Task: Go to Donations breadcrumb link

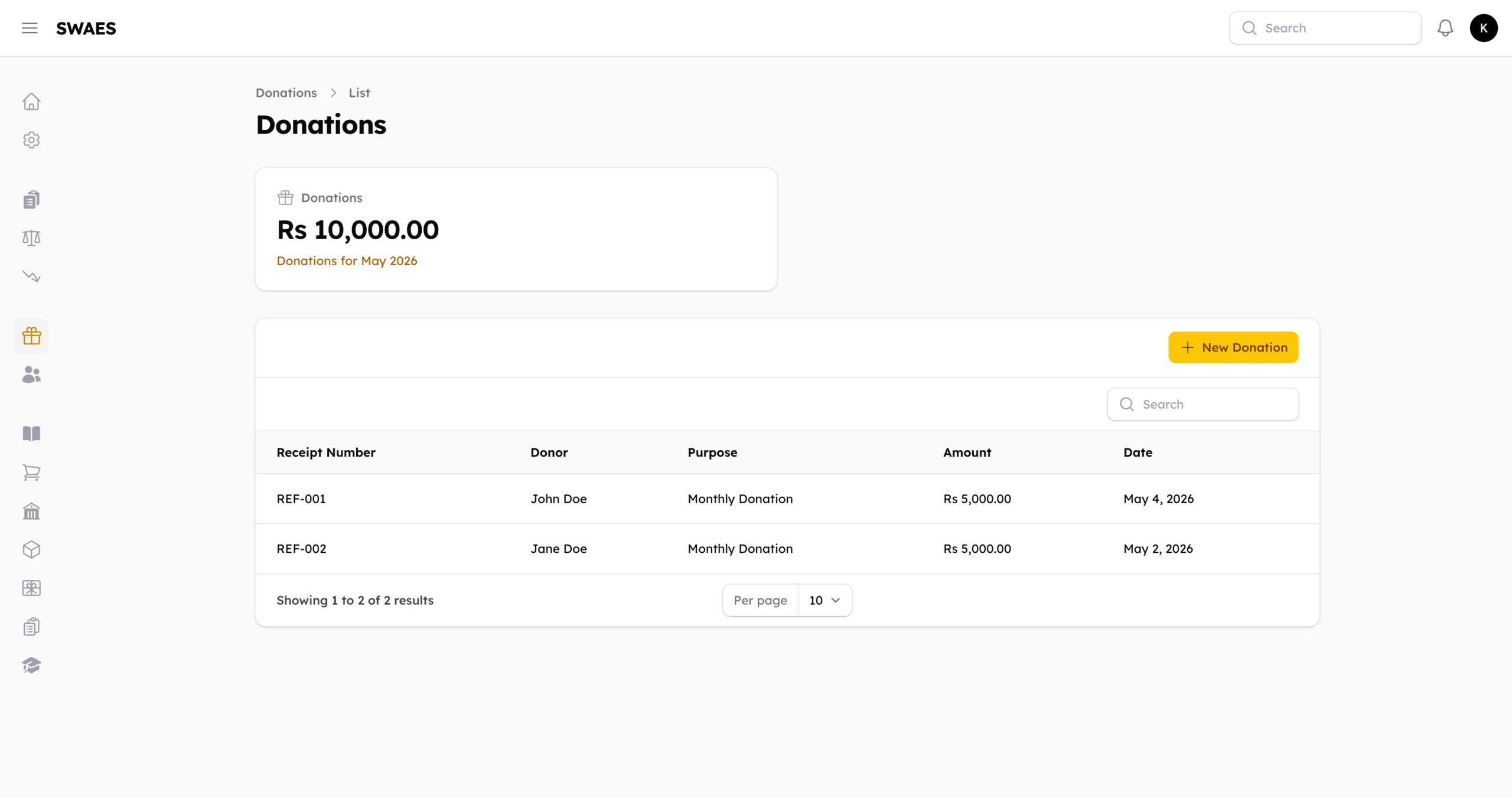Action: tap(286, 93)
